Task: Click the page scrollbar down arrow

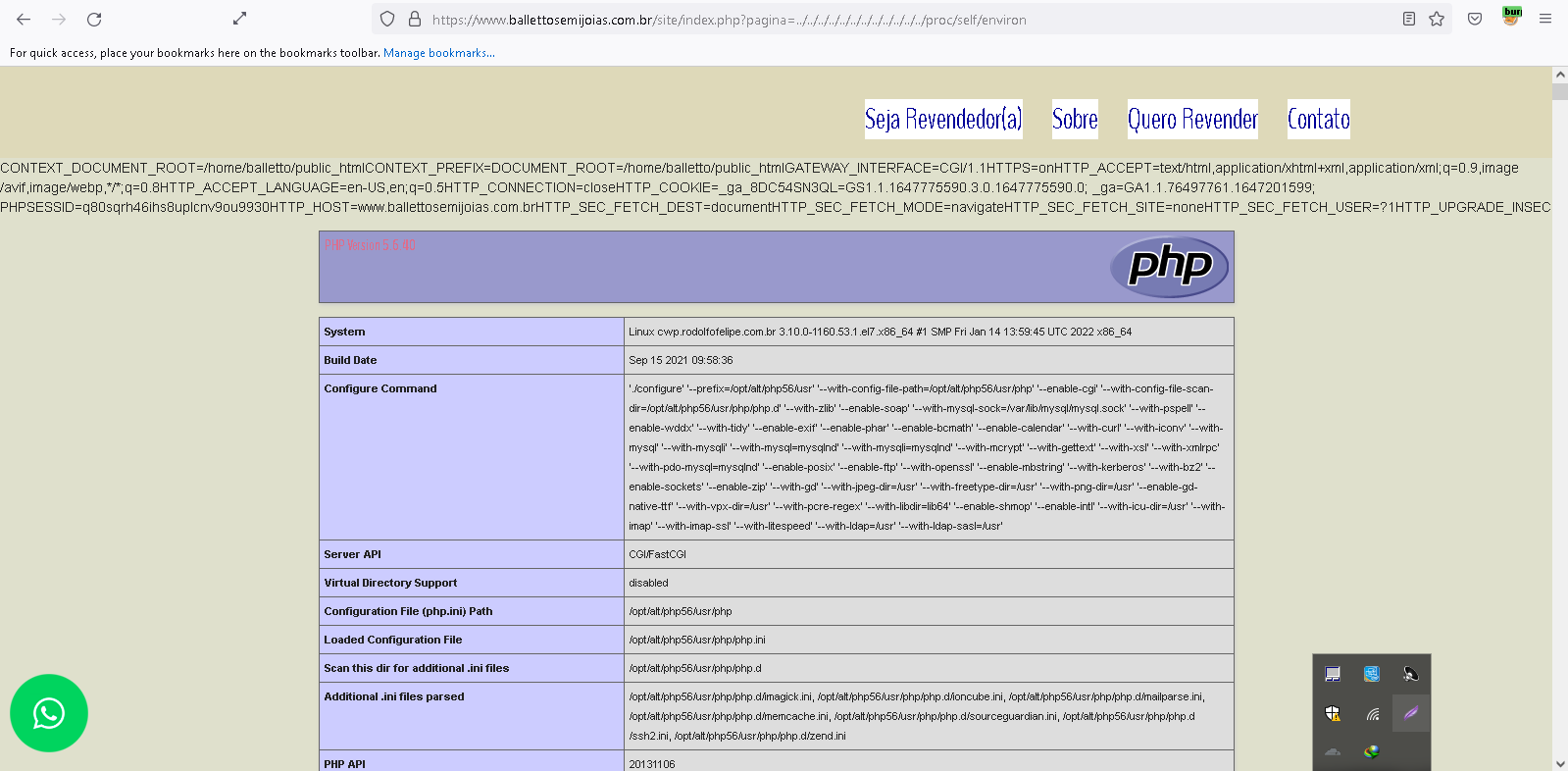Action: (x=1560, y=763)
